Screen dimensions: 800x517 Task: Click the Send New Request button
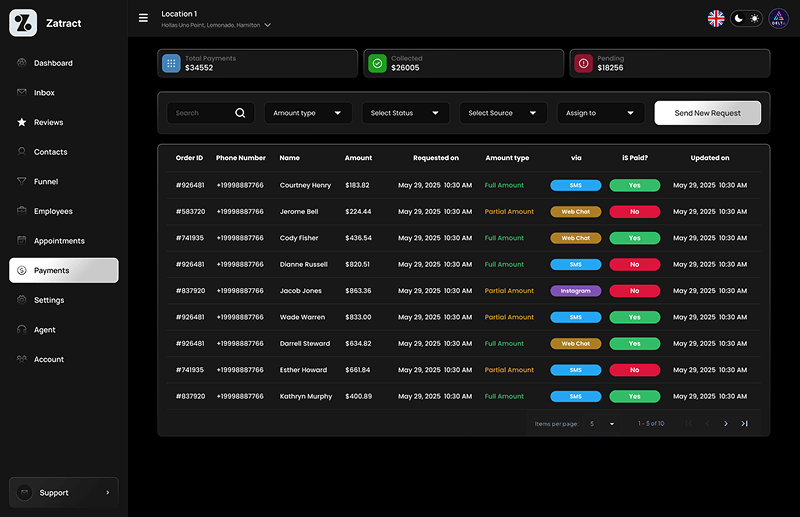click(x=707, y=113)
